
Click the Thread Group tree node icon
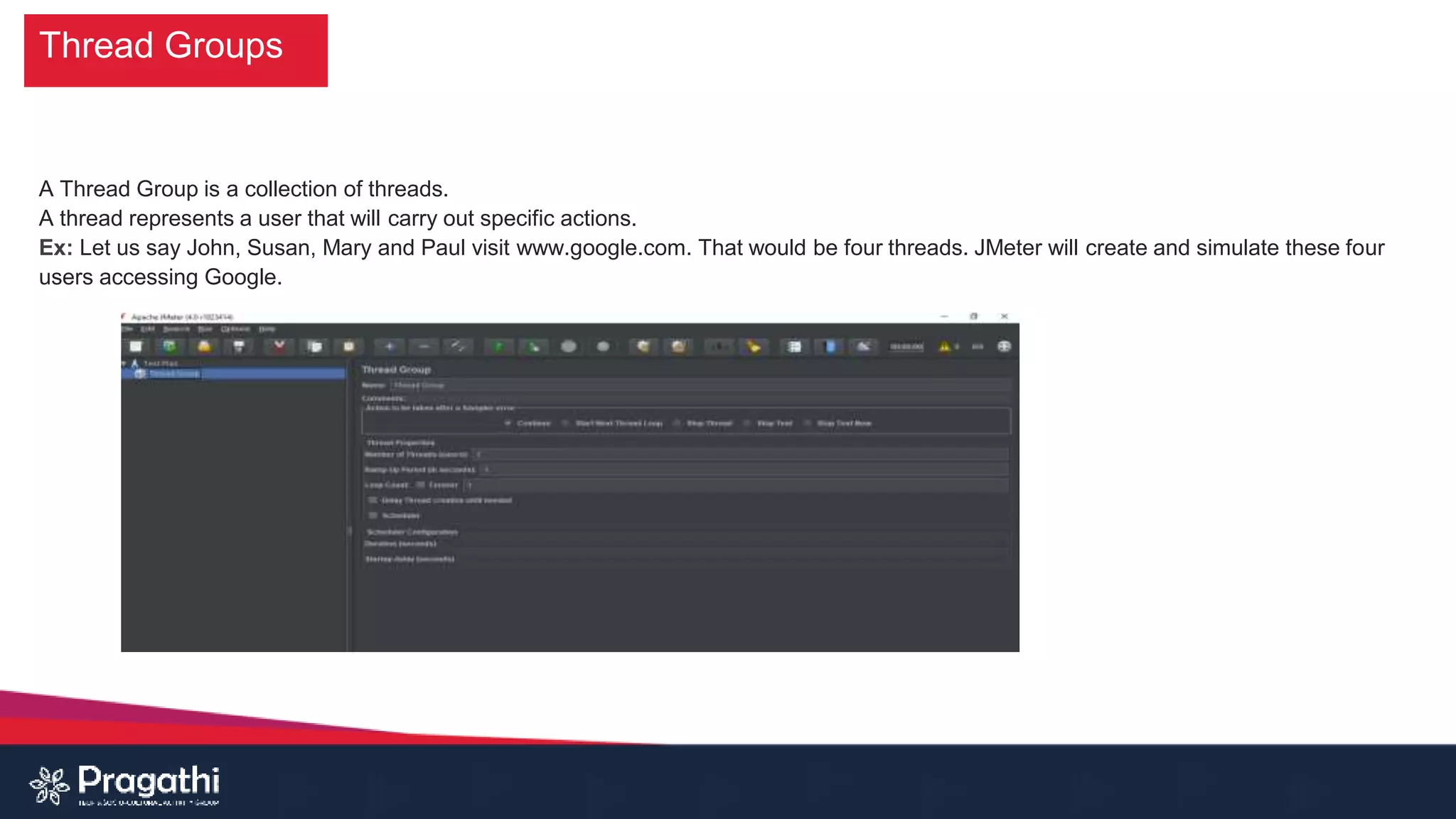pyautogui.click(x=140, y=373)
